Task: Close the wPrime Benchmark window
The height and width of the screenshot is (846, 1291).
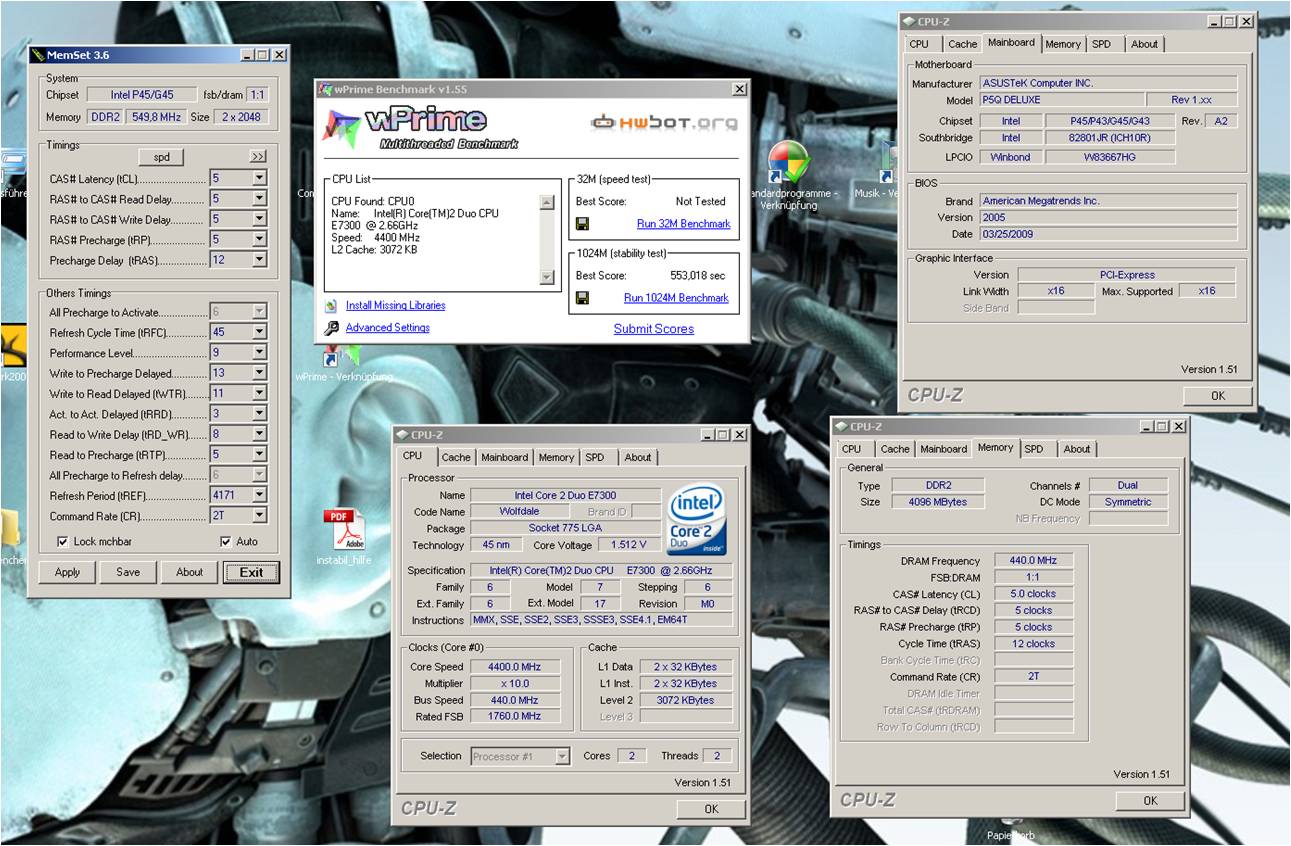Action: coord(739,89)
